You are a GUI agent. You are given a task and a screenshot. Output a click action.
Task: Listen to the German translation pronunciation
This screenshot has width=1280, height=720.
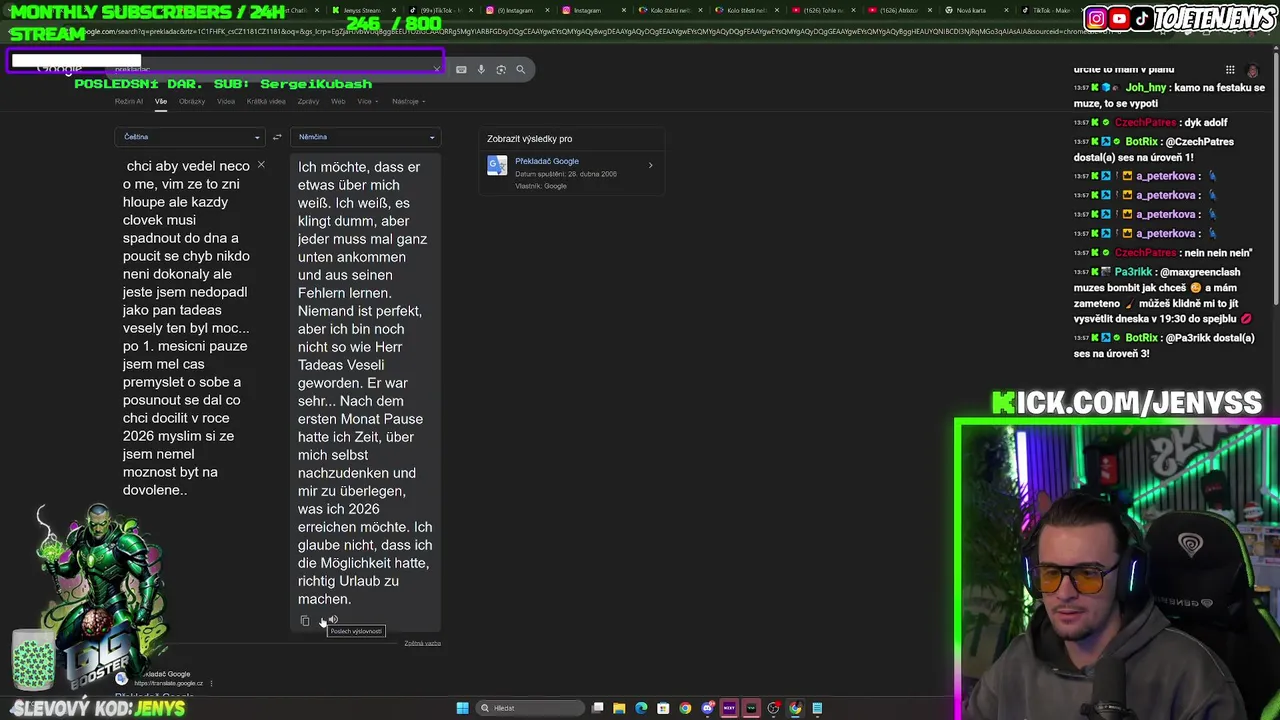click(x=333, y=620)
